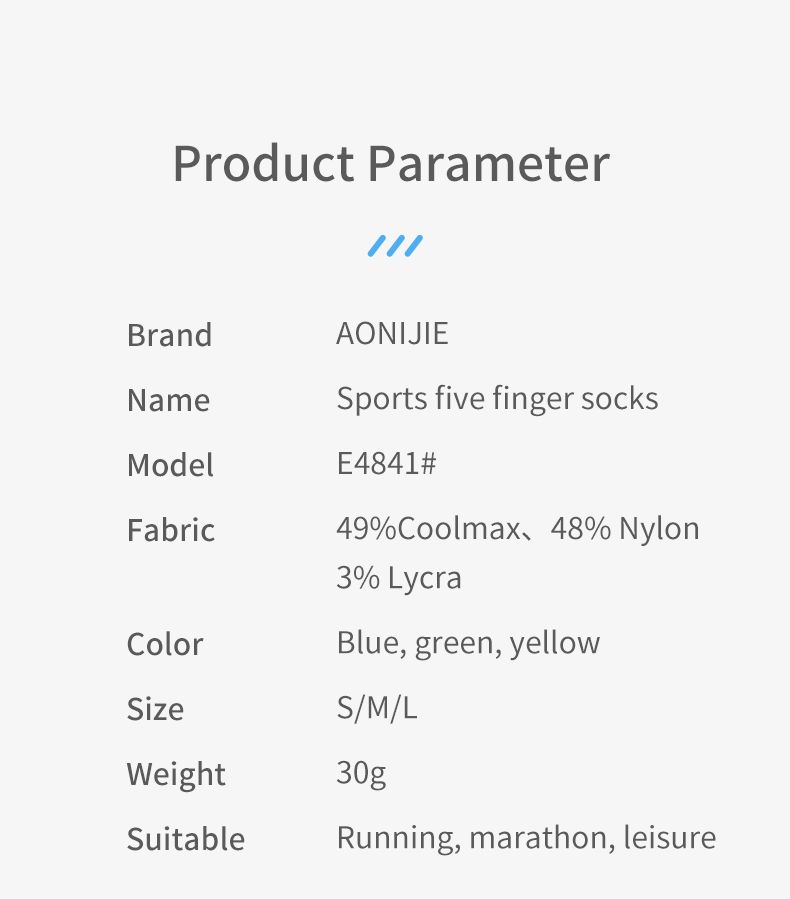Select the Weight label
This screenshot has height=899, width=790.
pos(176,774)
